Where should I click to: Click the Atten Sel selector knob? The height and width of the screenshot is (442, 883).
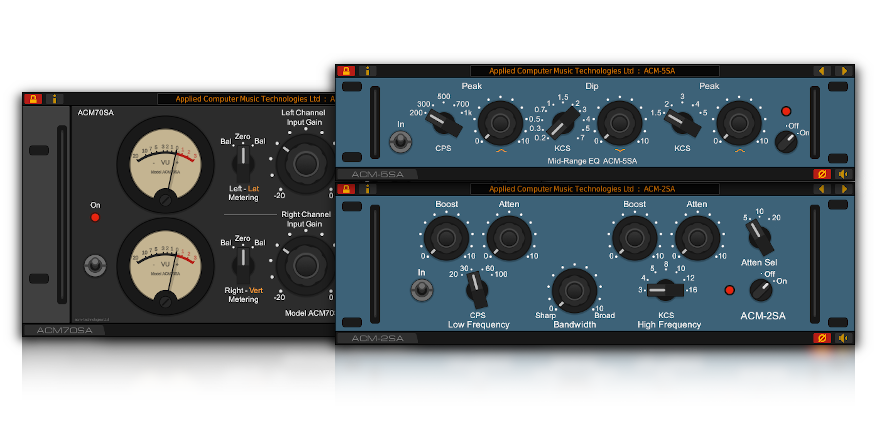pos(759,238)
